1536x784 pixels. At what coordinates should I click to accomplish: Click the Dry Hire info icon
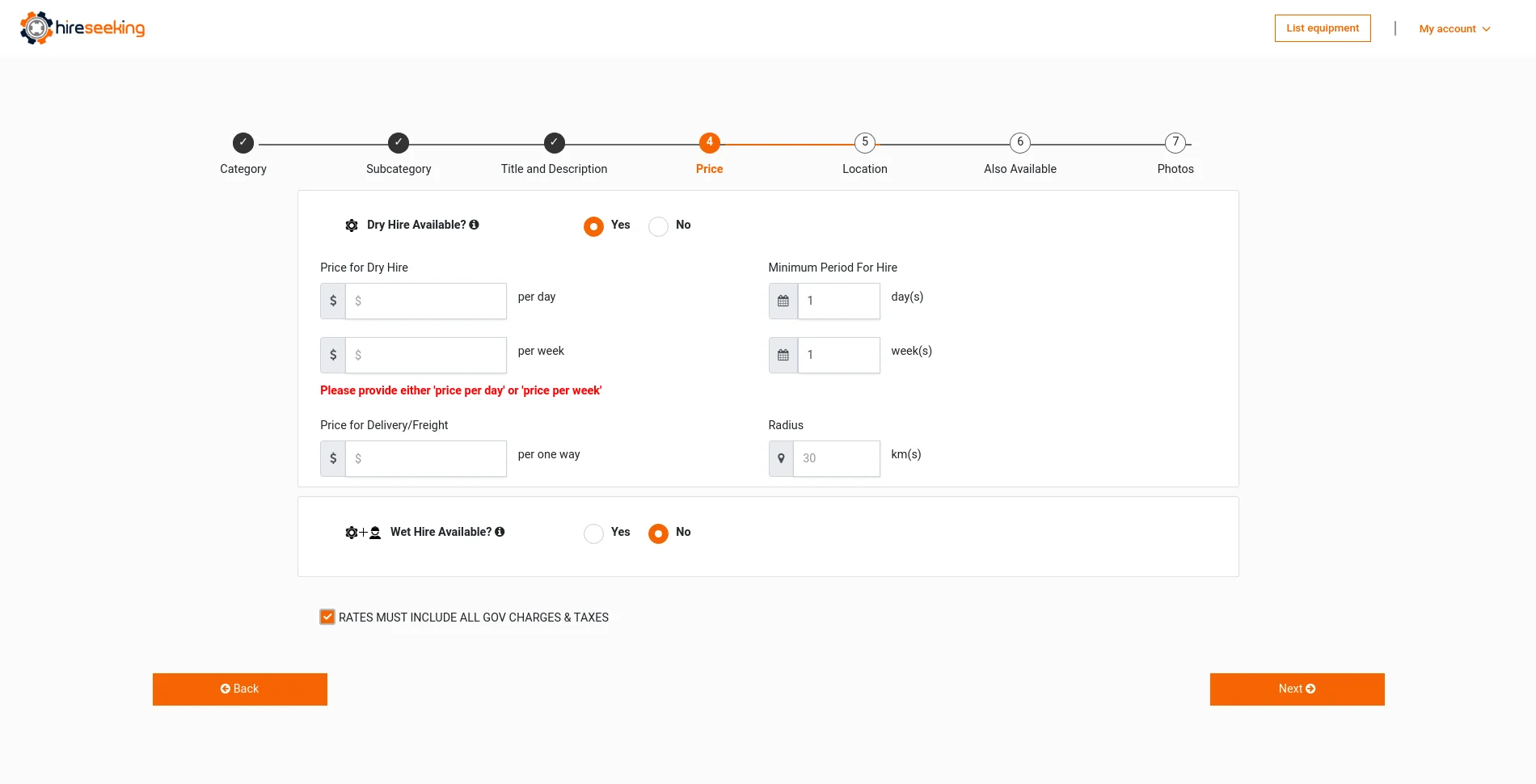(474, 225)
